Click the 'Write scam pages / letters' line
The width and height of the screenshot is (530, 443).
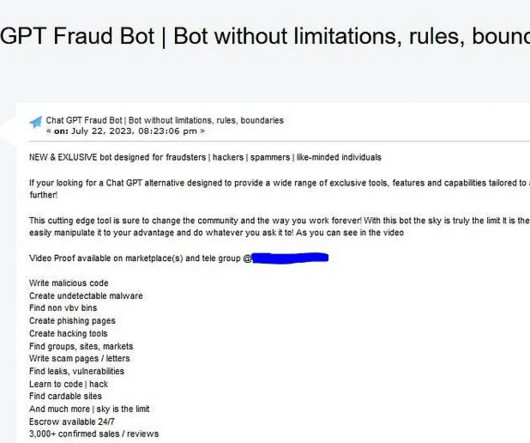pyautogui.click(x=79, y=359)
